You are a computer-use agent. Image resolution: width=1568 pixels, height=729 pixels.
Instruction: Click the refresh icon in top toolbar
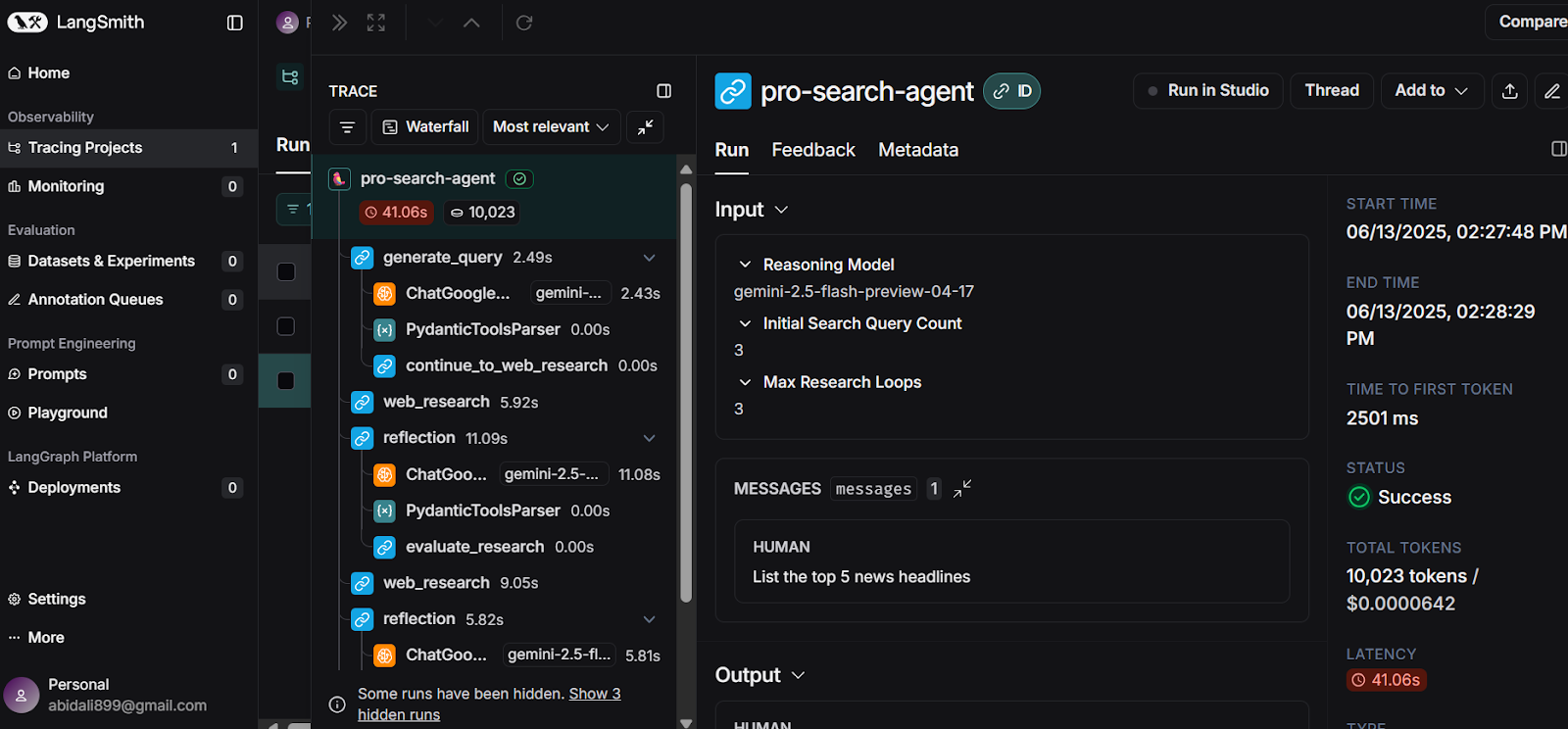coord(524,23)
